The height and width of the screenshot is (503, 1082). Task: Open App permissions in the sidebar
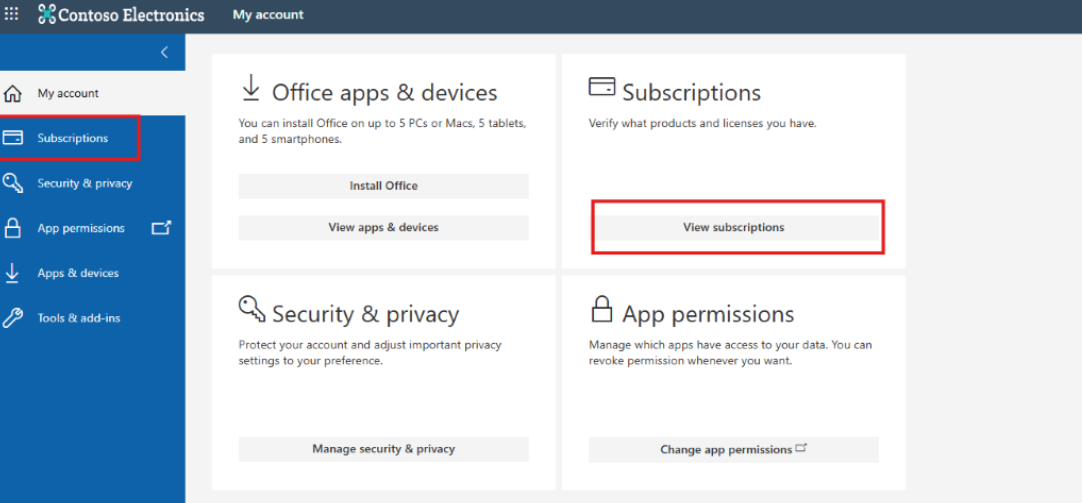click(92, 228)
